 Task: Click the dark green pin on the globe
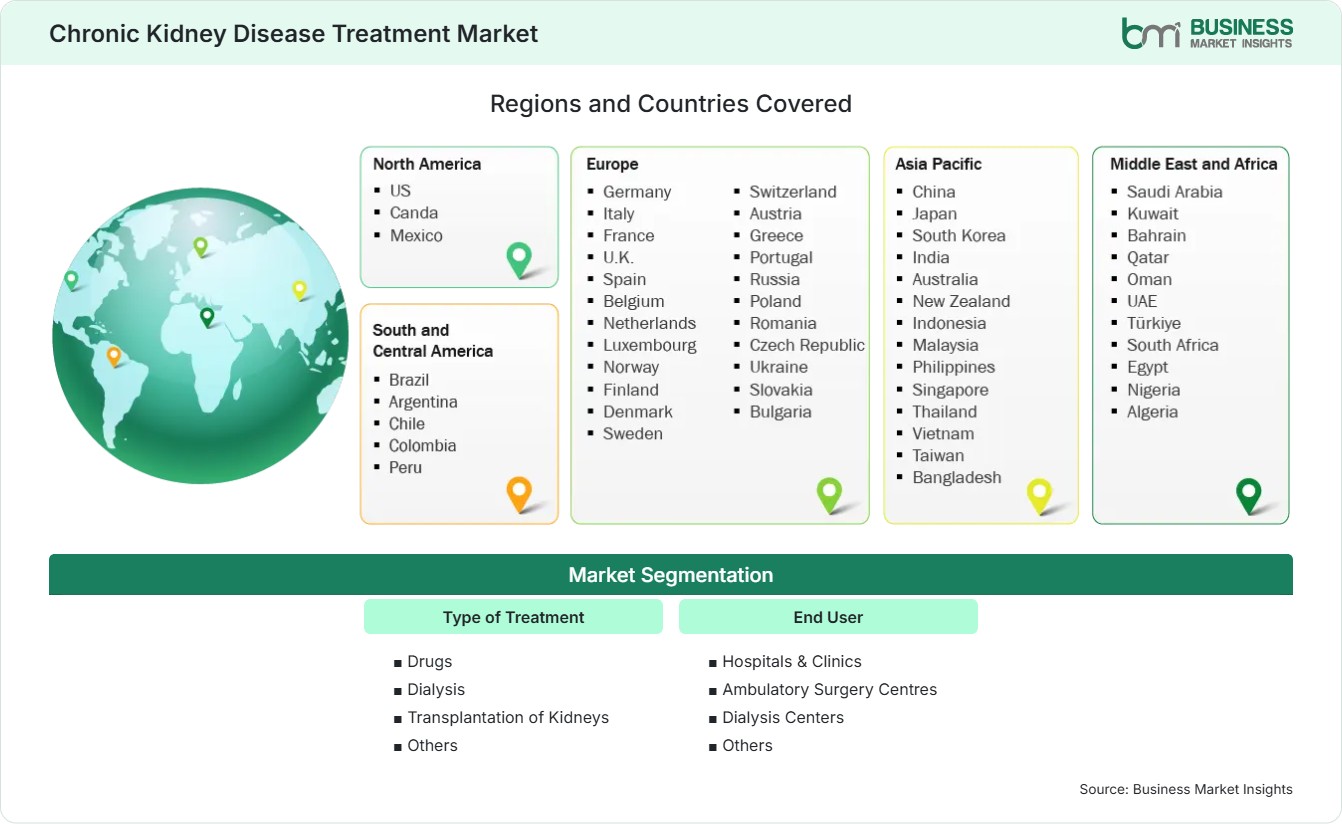[207, 317]
